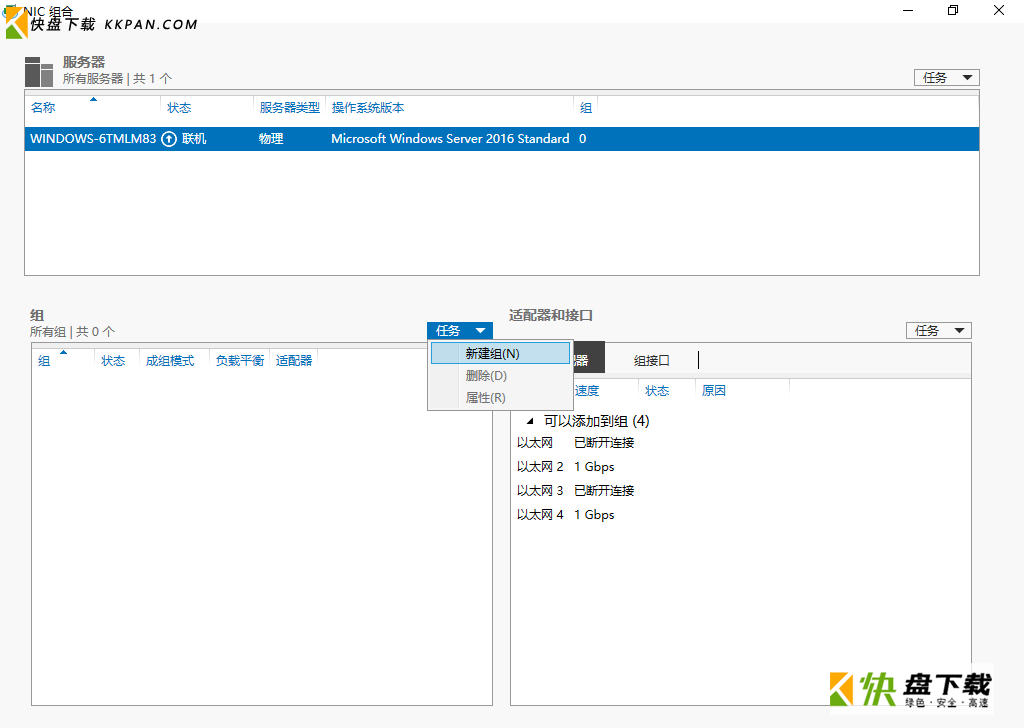Click the online status icon next to 联机
The height and width of the screenshot is (728, 1024).
[169, 139]
